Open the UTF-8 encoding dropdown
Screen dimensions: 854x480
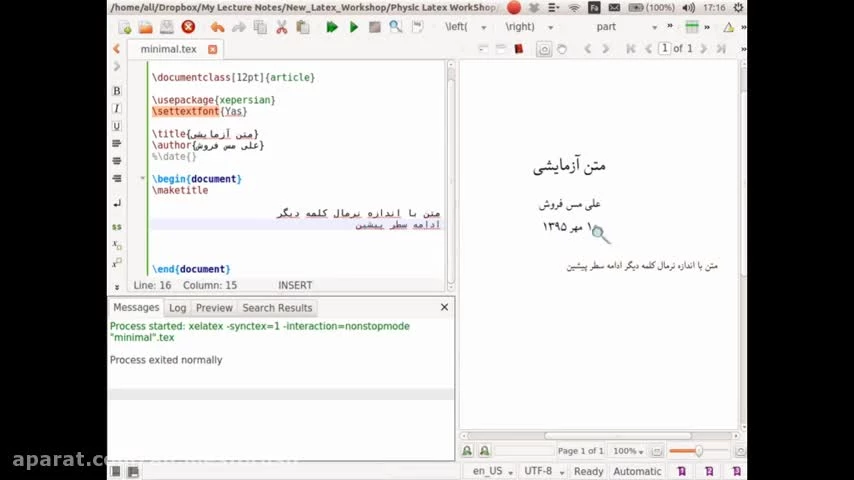543,471
